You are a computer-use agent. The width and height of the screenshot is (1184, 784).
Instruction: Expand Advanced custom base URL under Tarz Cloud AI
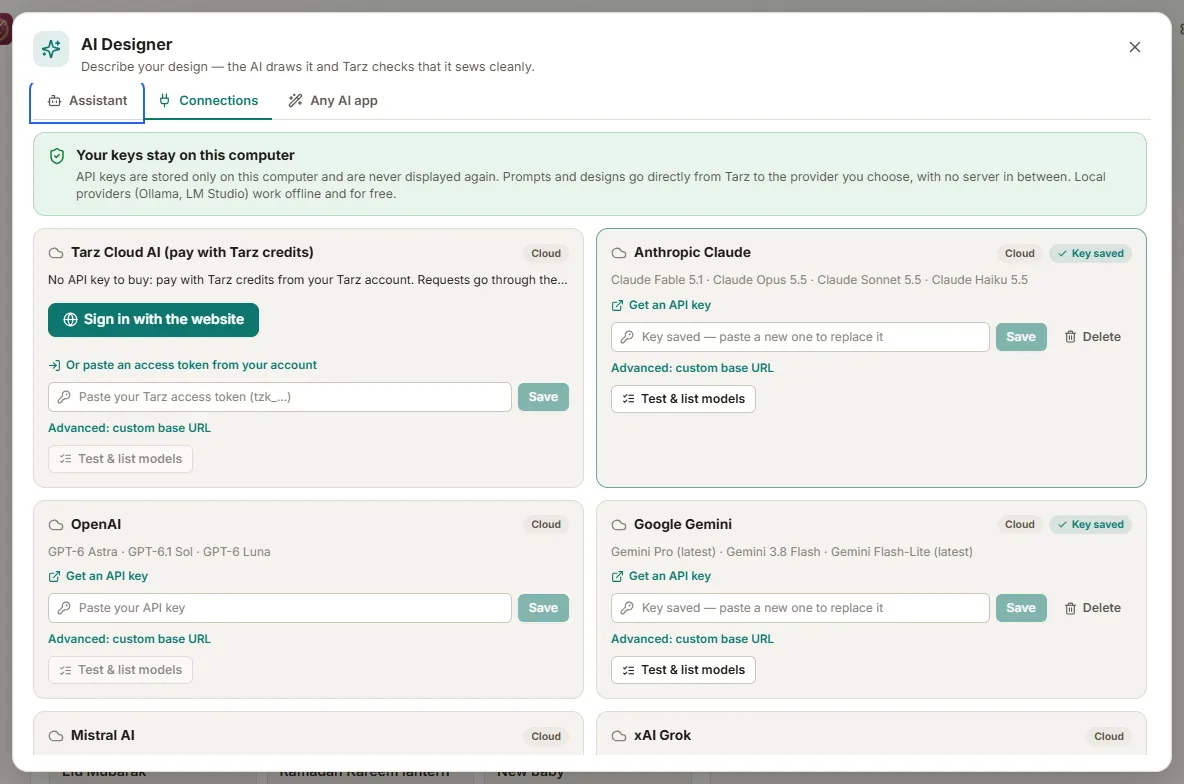click(x=130, y=427)
